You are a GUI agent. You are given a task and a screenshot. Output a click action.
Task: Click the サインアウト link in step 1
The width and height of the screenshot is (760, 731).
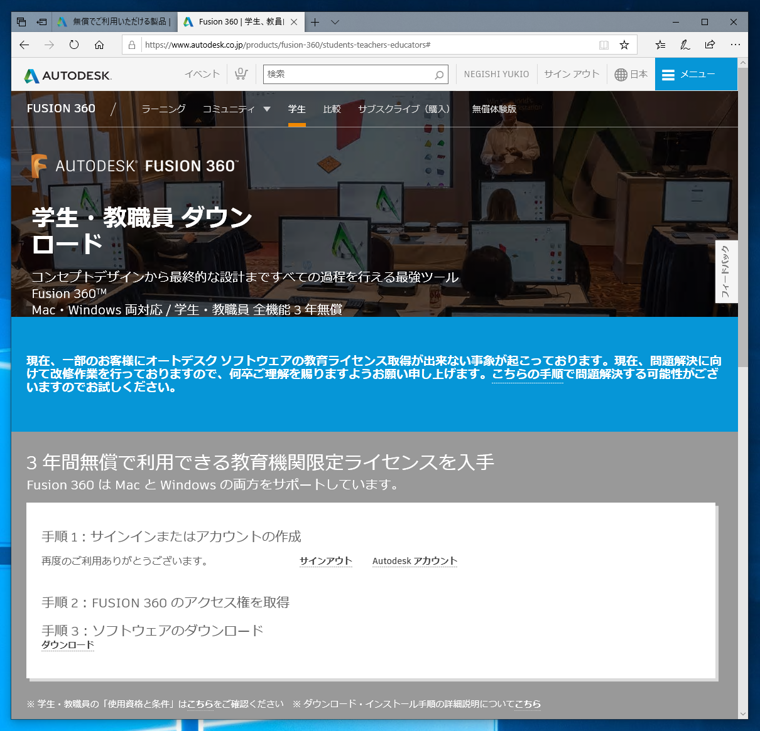pyautogui.click(x=326, y=561)
